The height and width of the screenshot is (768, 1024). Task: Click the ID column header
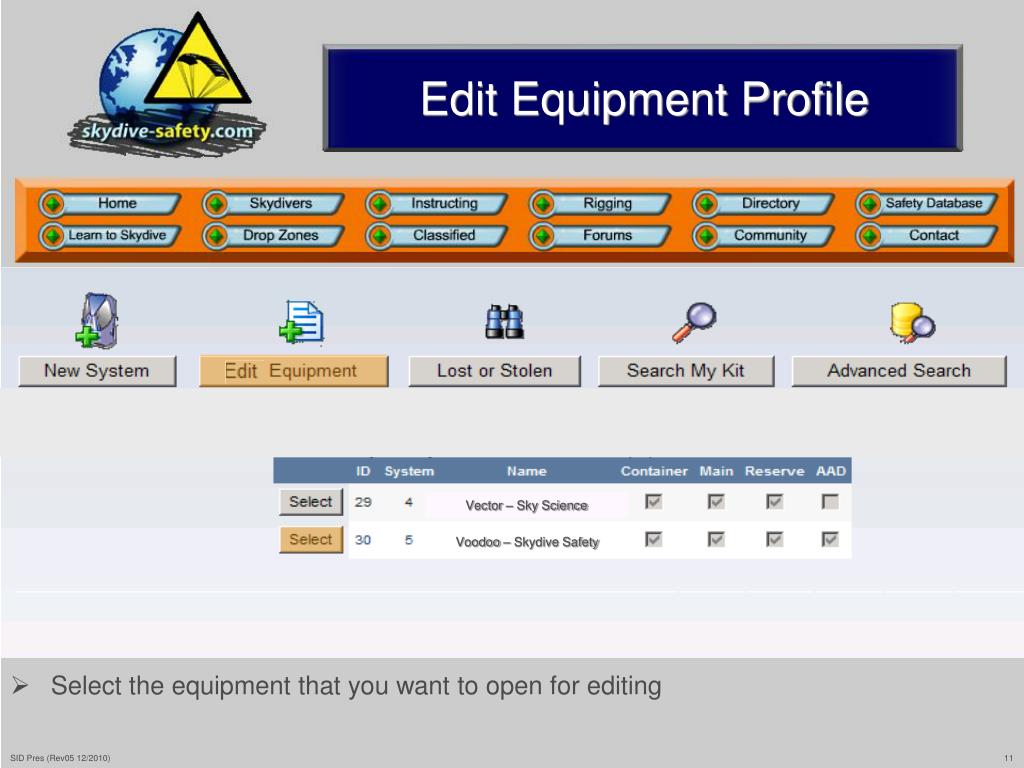(x=363, y=471)
